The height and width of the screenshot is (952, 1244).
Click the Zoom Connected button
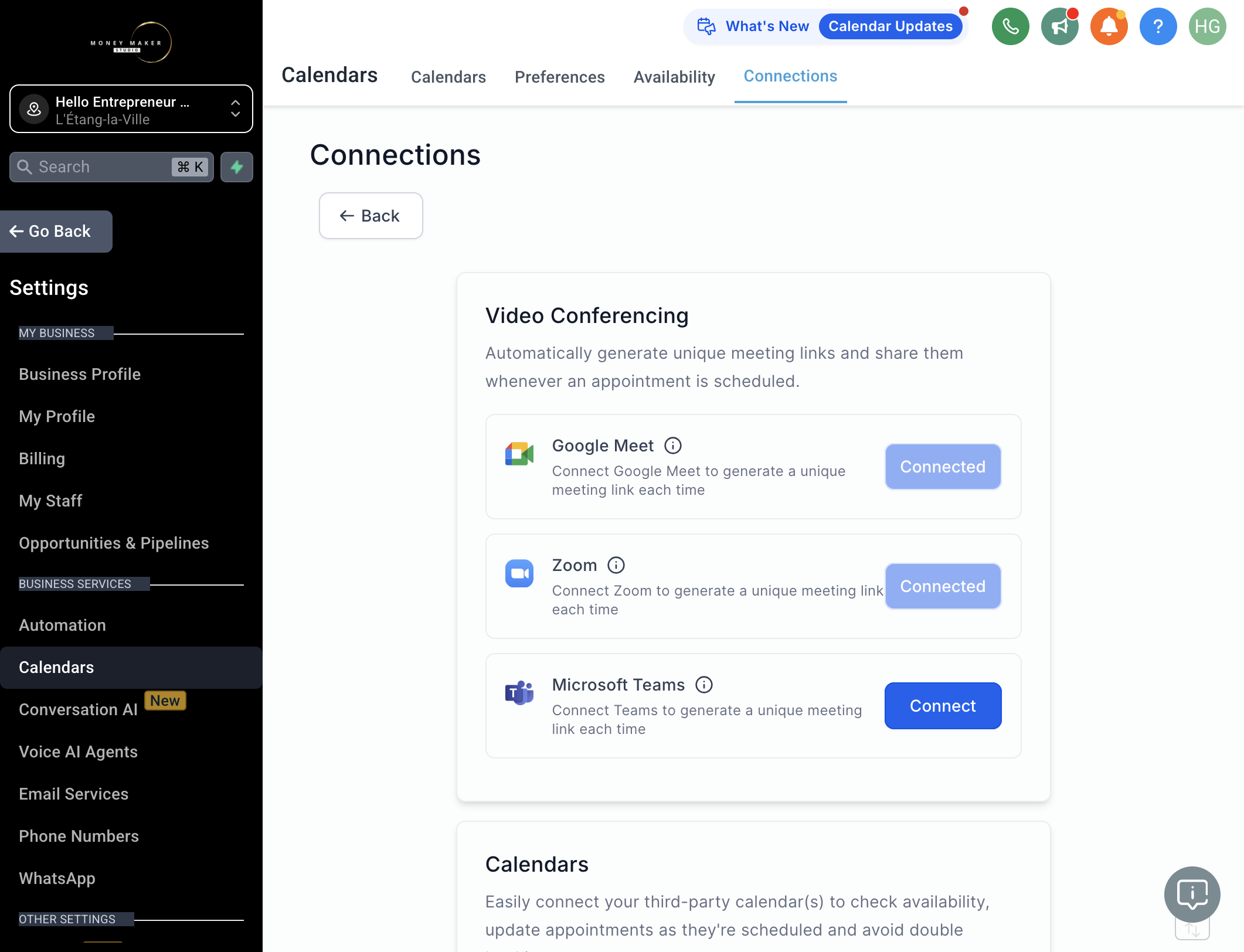(x=943, y=586)
